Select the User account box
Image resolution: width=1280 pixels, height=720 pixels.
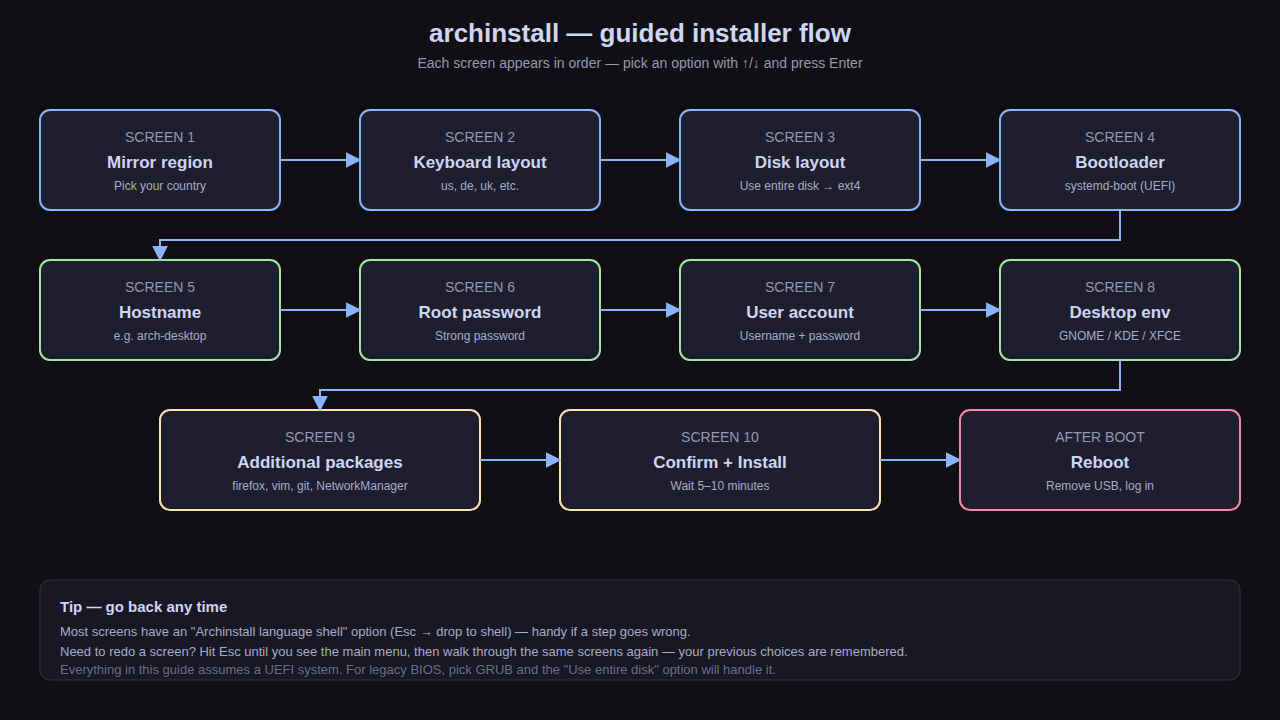point(800,310)
